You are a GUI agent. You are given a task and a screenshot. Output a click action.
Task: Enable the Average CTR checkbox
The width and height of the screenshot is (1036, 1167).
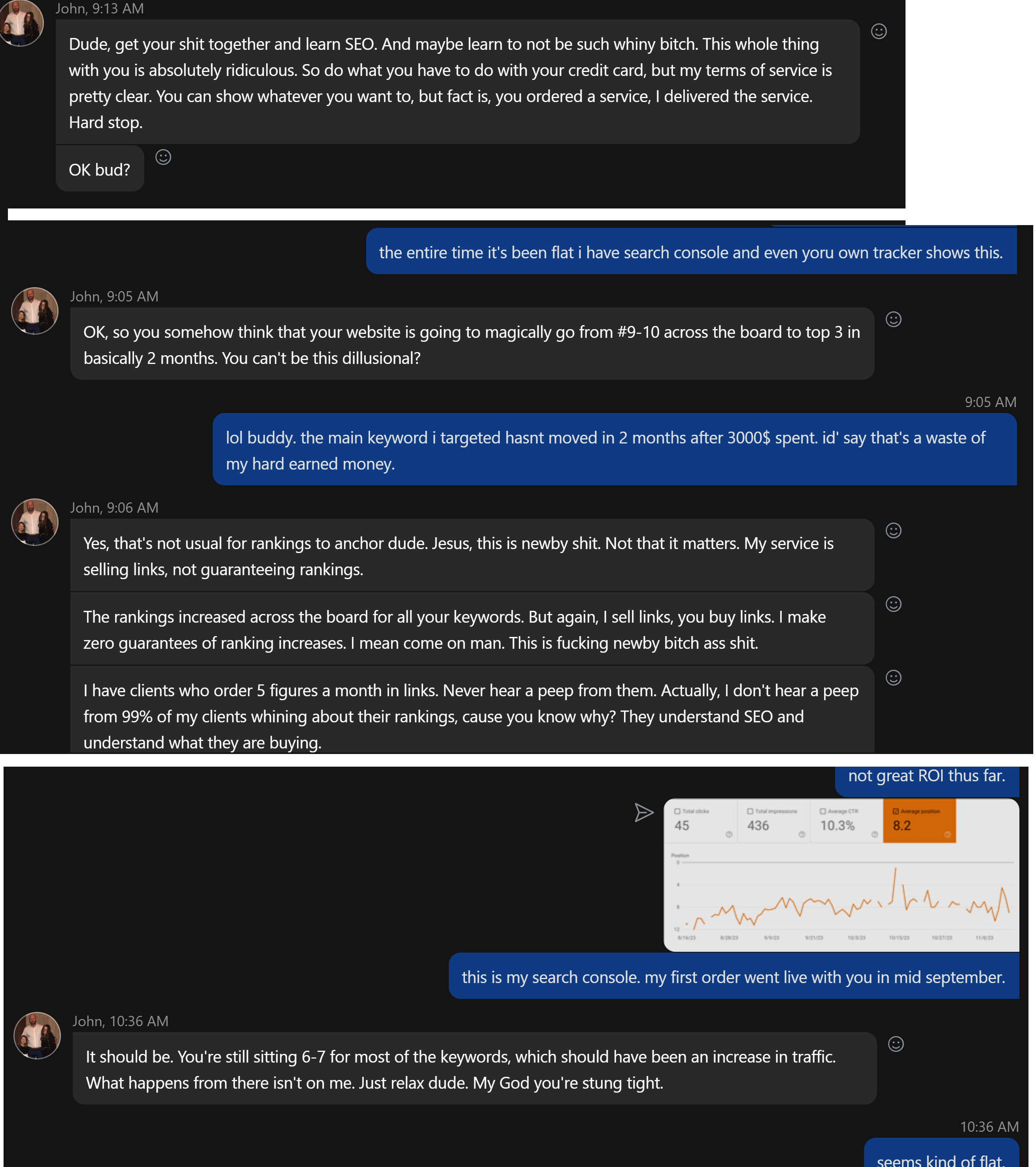click(822, 811)
